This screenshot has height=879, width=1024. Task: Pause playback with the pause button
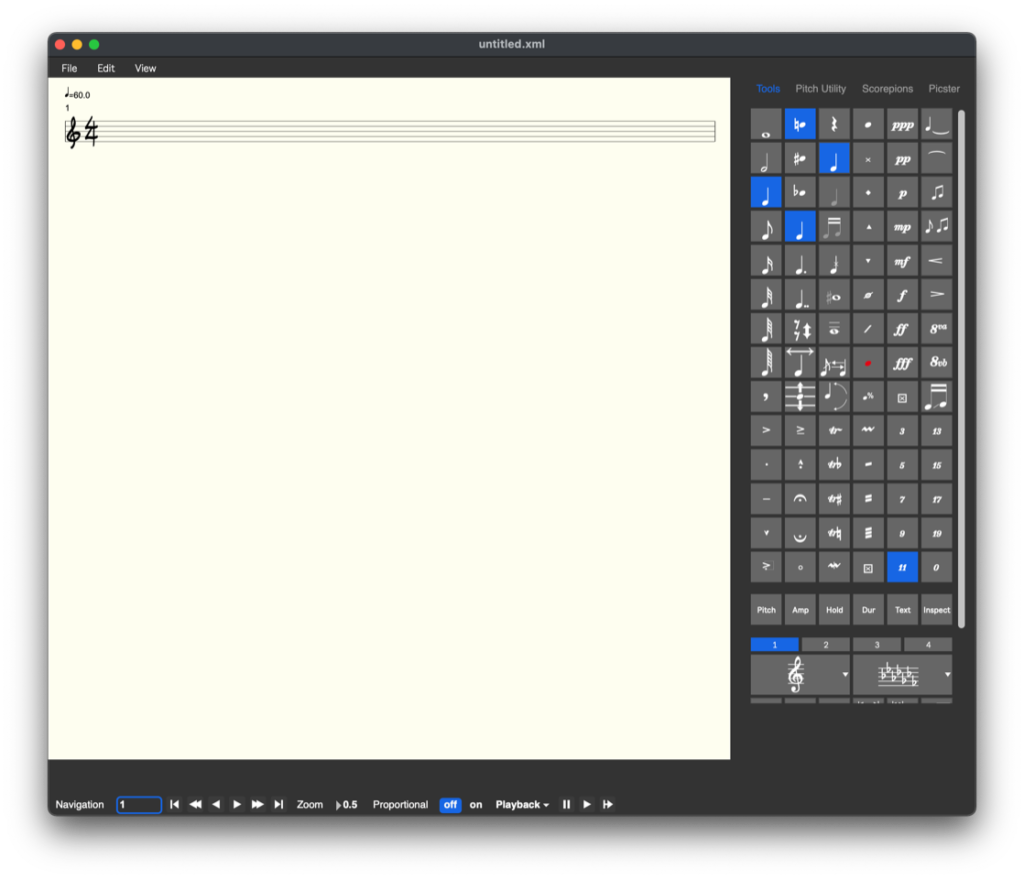[x=566, y=805]
